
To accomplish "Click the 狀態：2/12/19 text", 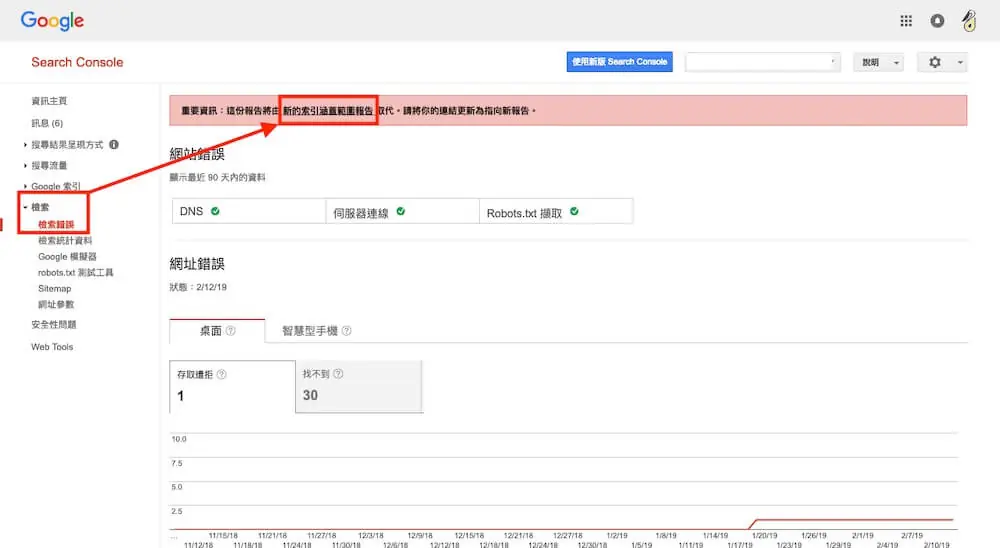I will point(198,287).
